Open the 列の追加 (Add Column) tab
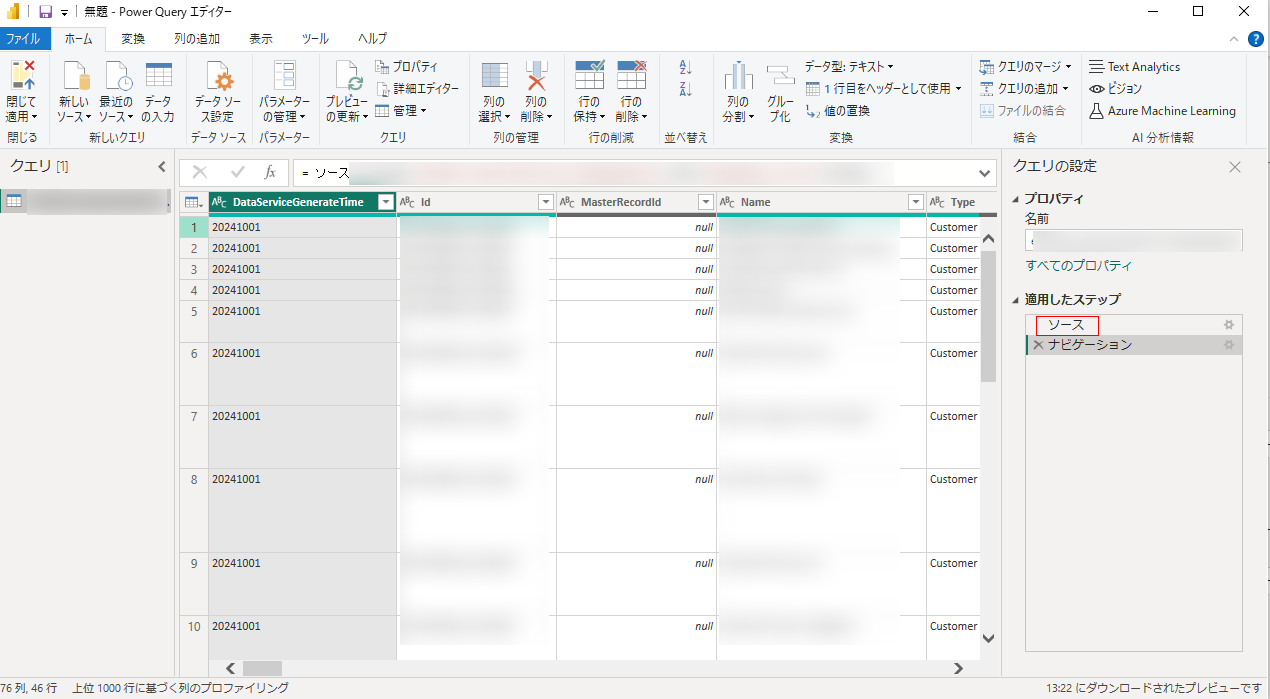 197,39
